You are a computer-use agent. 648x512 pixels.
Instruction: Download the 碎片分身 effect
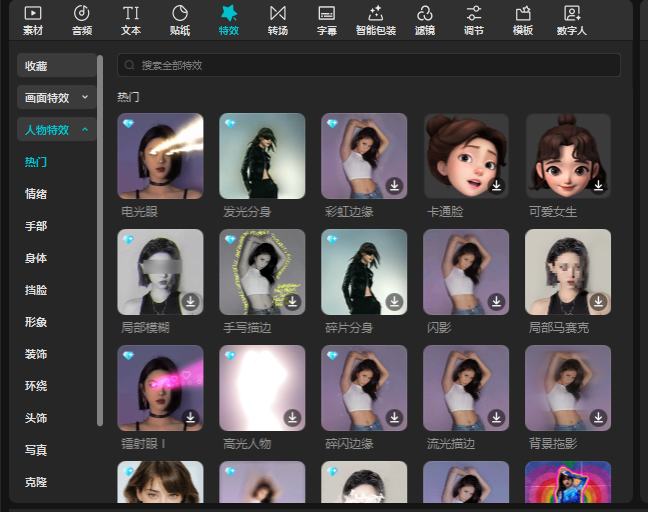point(395,302)
